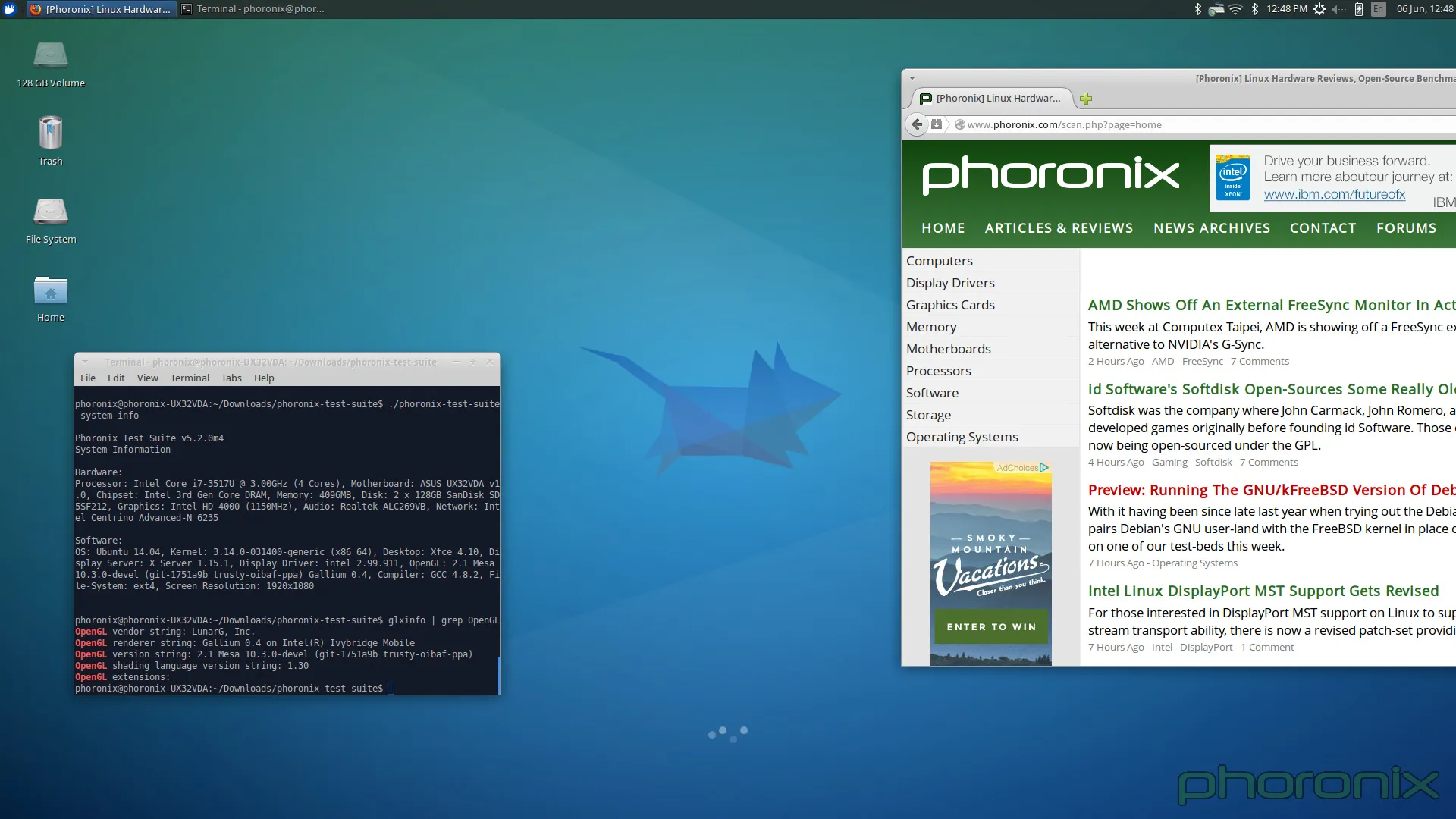This screenshot has height=819, width=1456.
Task: Open GNU/kFreeBSD Preview article headline
Action: [x=1272, y=490]
